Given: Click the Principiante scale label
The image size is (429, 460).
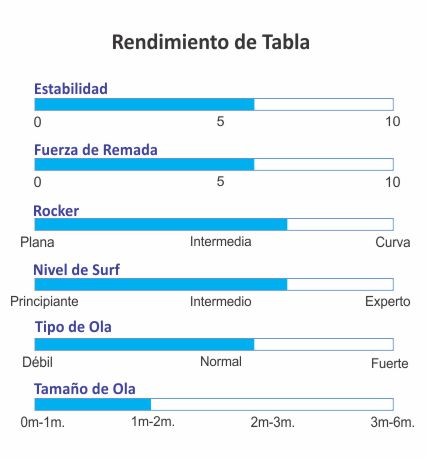Looking at the screenshot, I should tap(44, 302).
